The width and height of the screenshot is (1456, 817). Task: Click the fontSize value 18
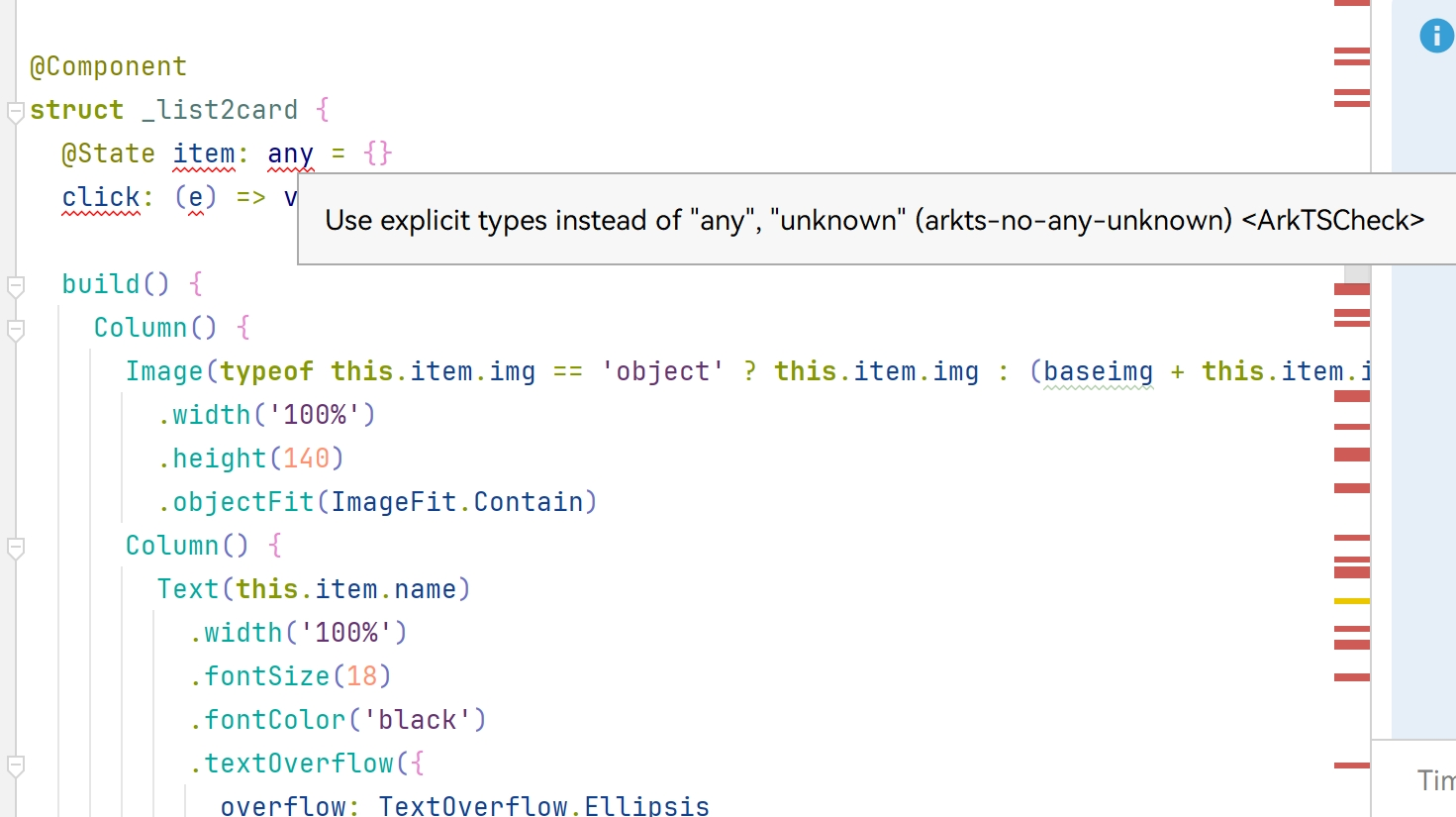click(x=361, y=676)
